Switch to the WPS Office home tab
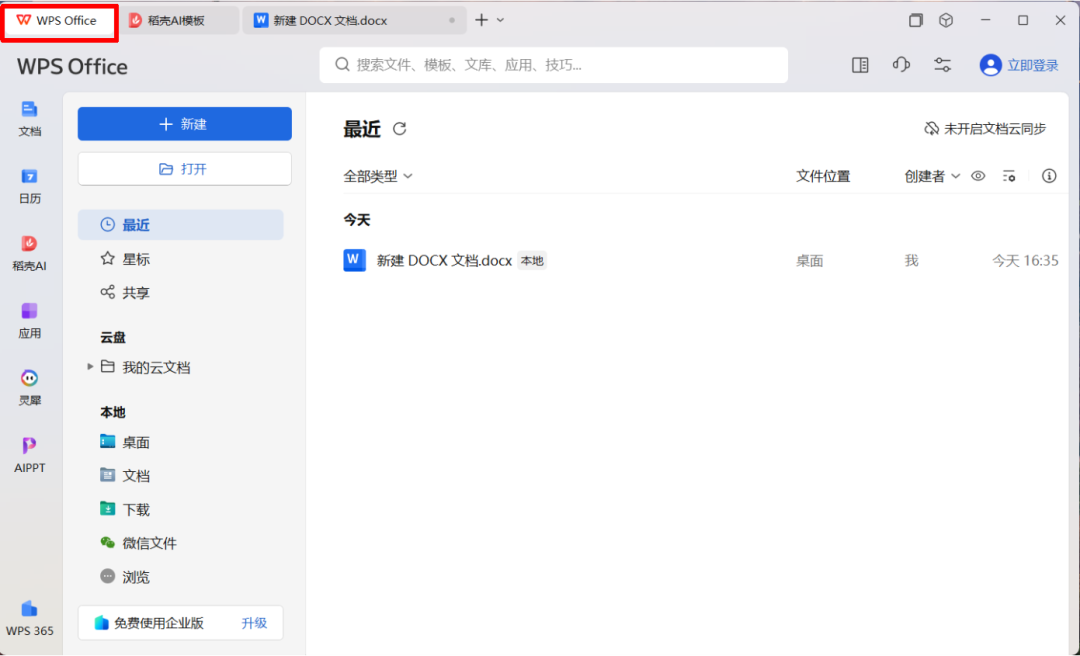Viewport: 1080px width, 656px height. [60, 21]
